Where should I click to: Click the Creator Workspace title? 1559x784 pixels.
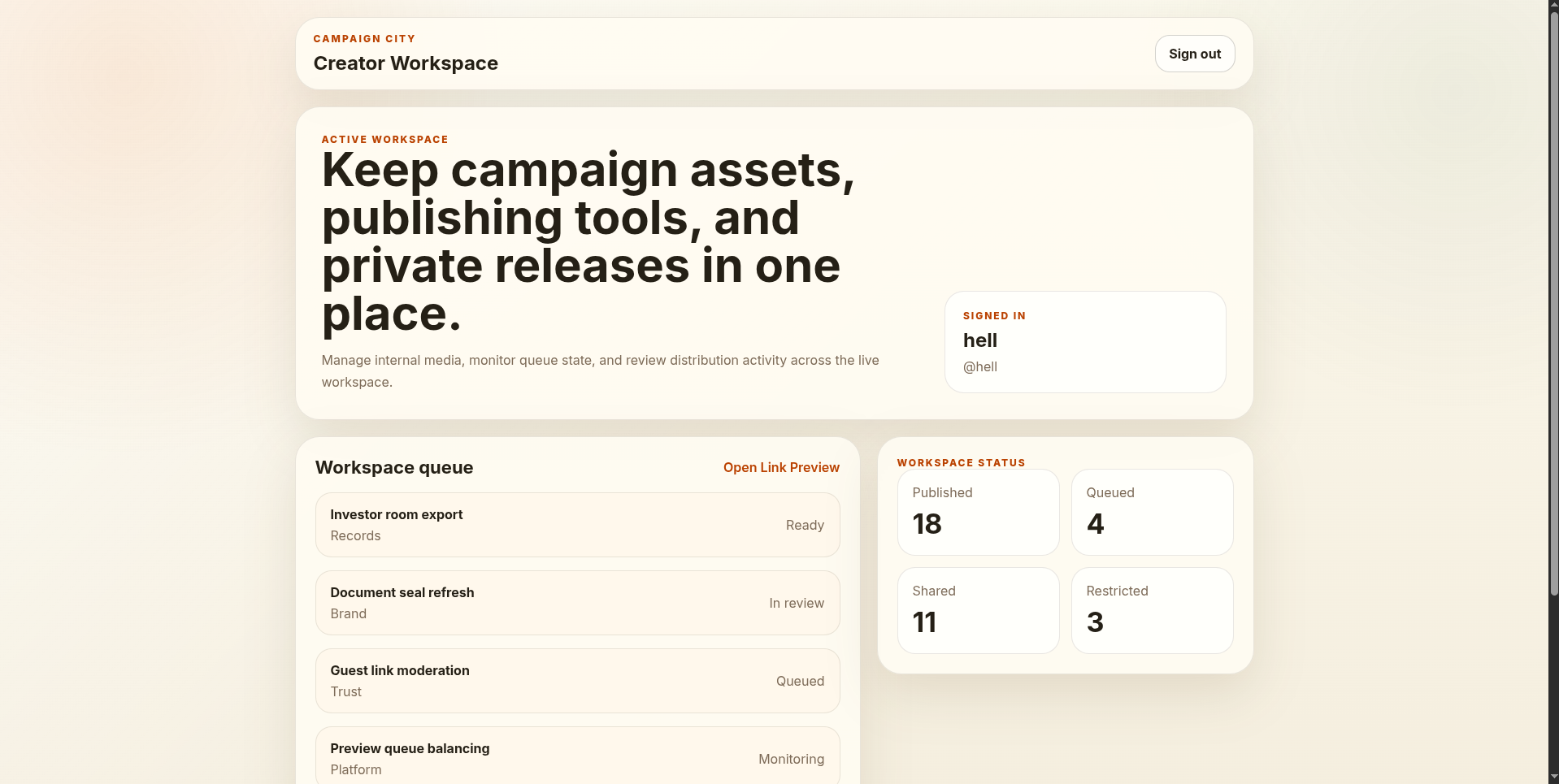406,63
